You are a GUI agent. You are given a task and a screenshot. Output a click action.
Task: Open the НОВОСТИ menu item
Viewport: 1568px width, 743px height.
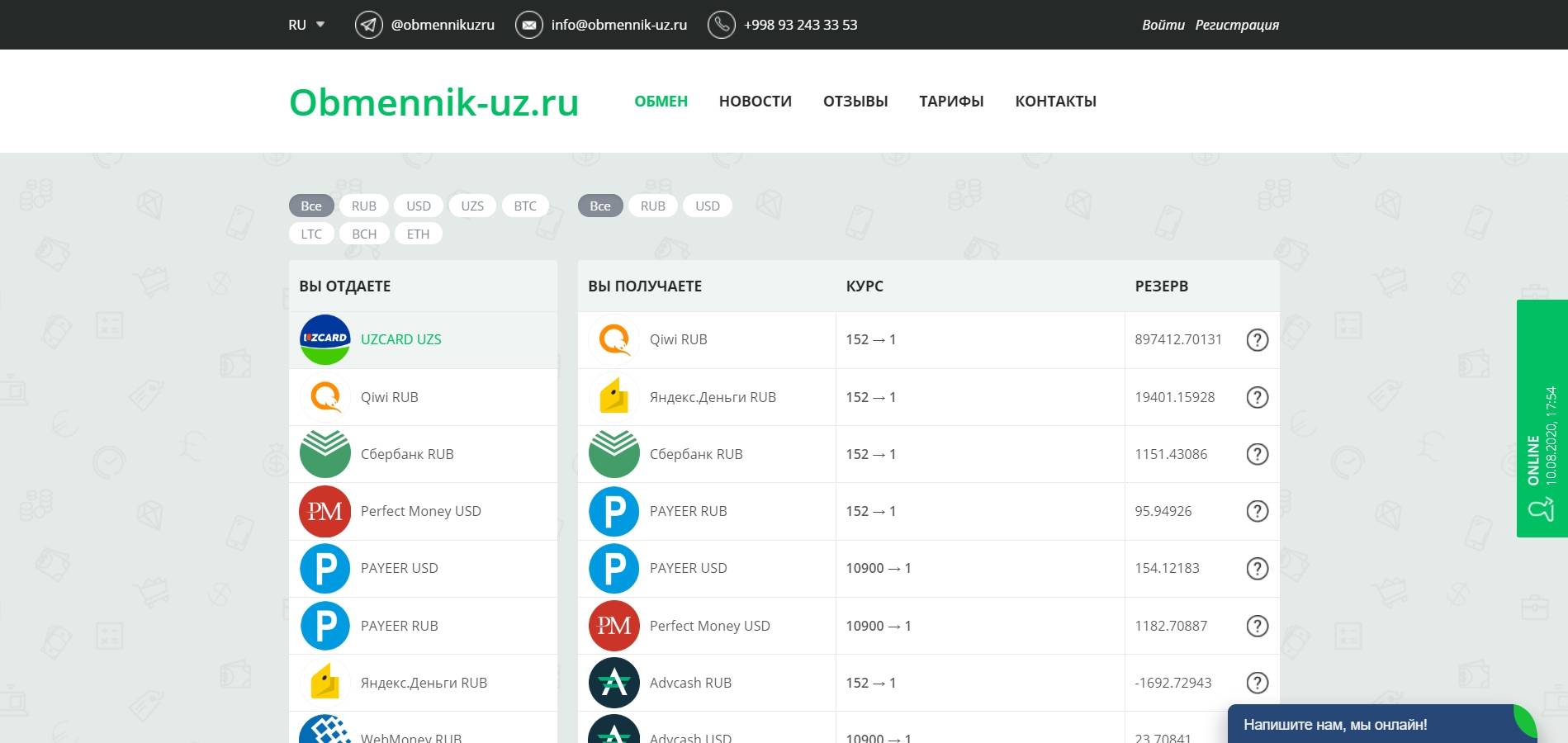pos(756,101)
